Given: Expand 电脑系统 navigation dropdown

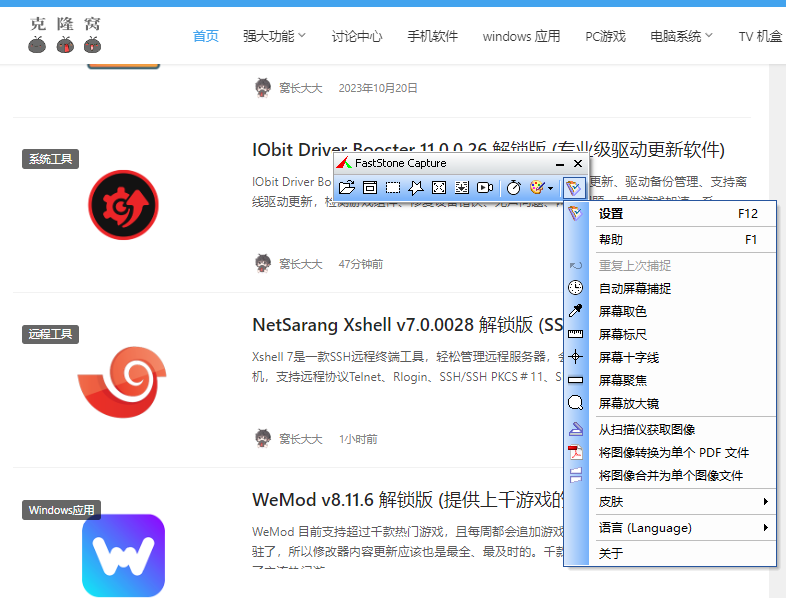Looking at the screenshot, I should click(681, 36).
